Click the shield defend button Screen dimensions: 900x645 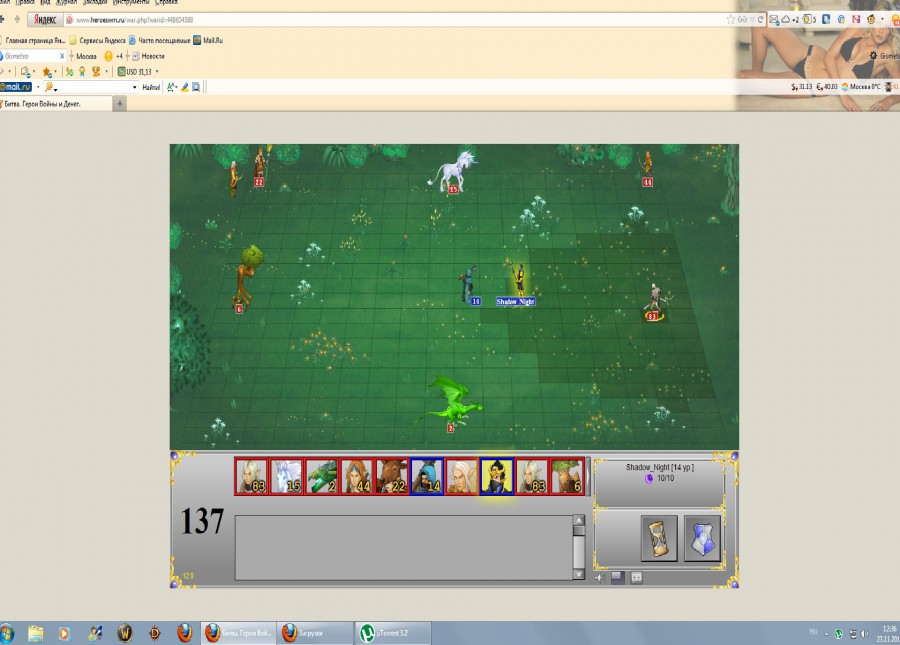click(x=701, y=538)
